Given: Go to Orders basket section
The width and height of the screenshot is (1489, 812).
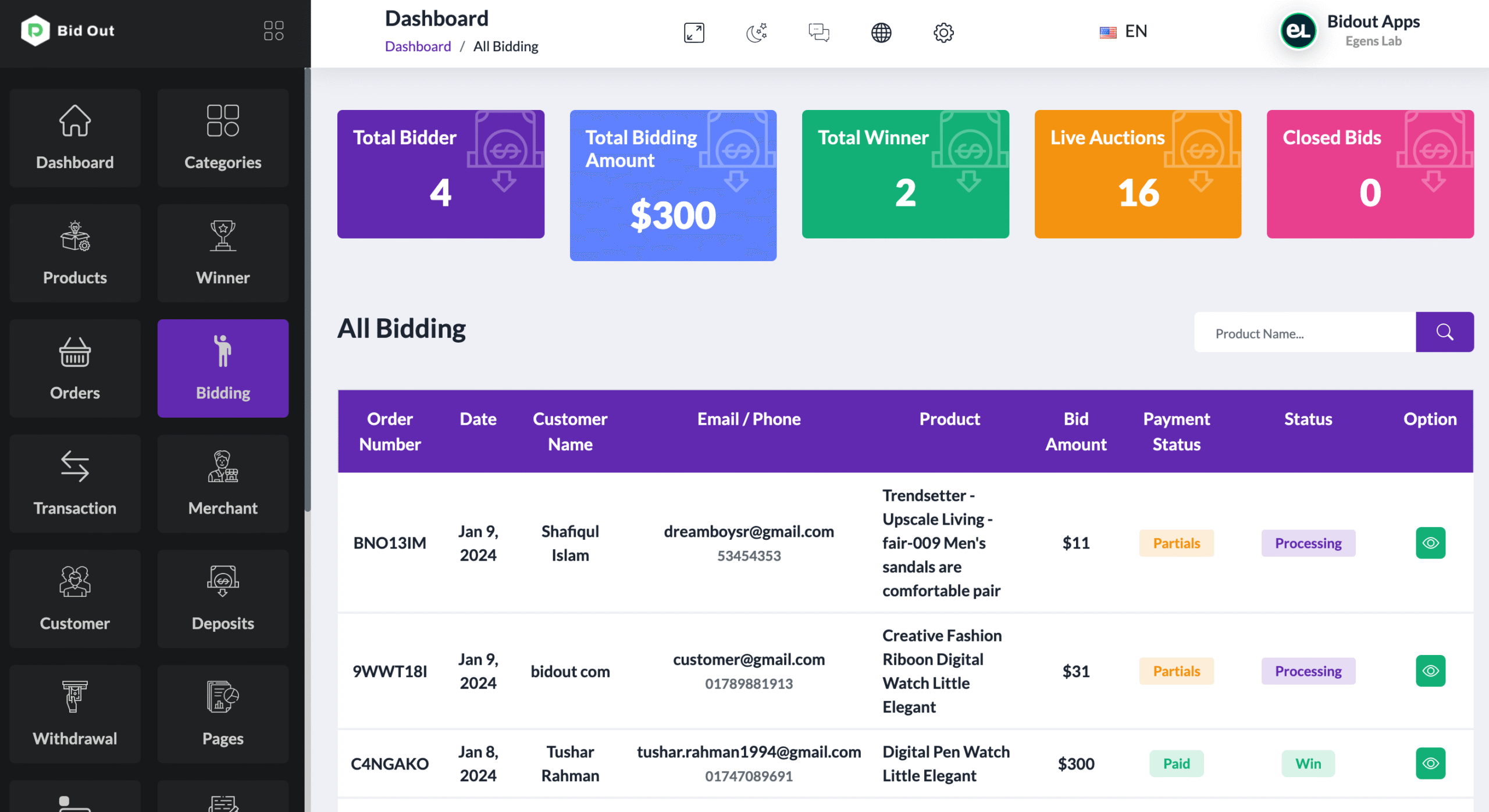Looking at the screenshot, I should tap(75, 368).
